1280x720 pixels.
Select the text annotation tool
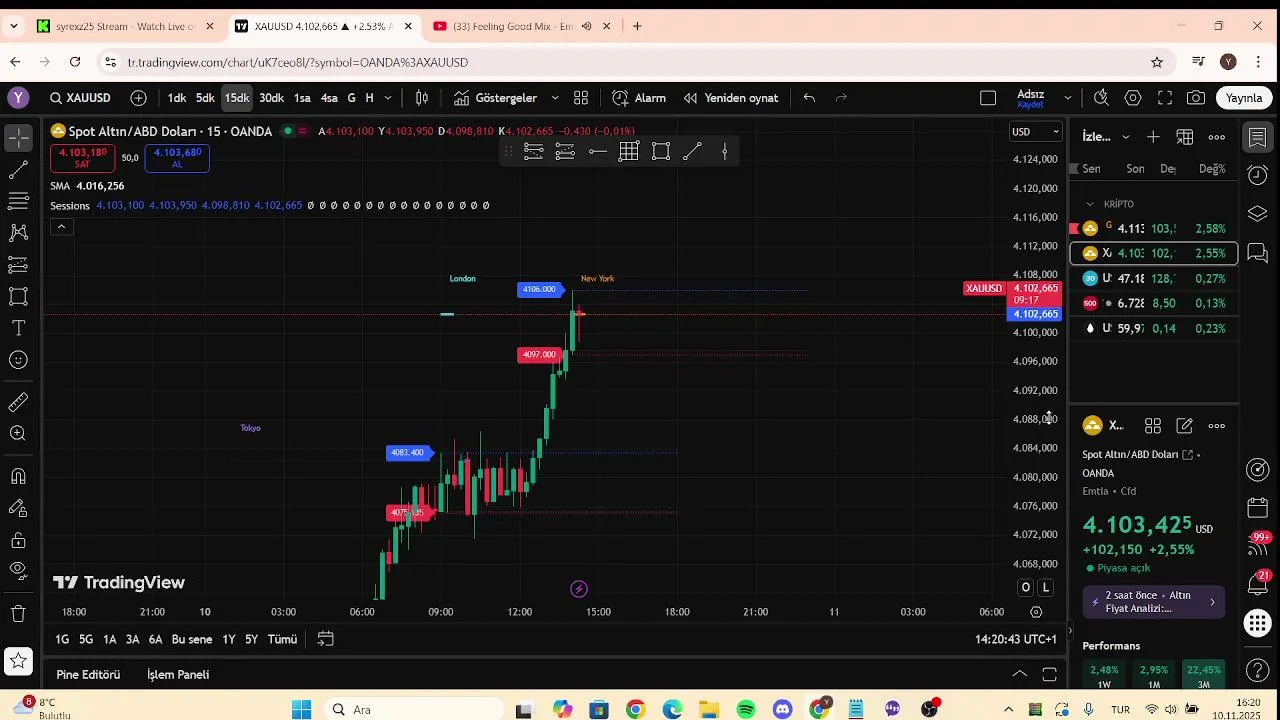[18, 328]
